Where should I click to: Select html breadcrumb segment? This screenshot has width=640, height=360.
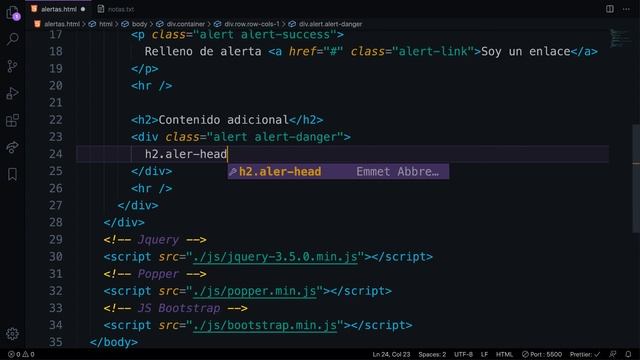[x=106, y=24]
